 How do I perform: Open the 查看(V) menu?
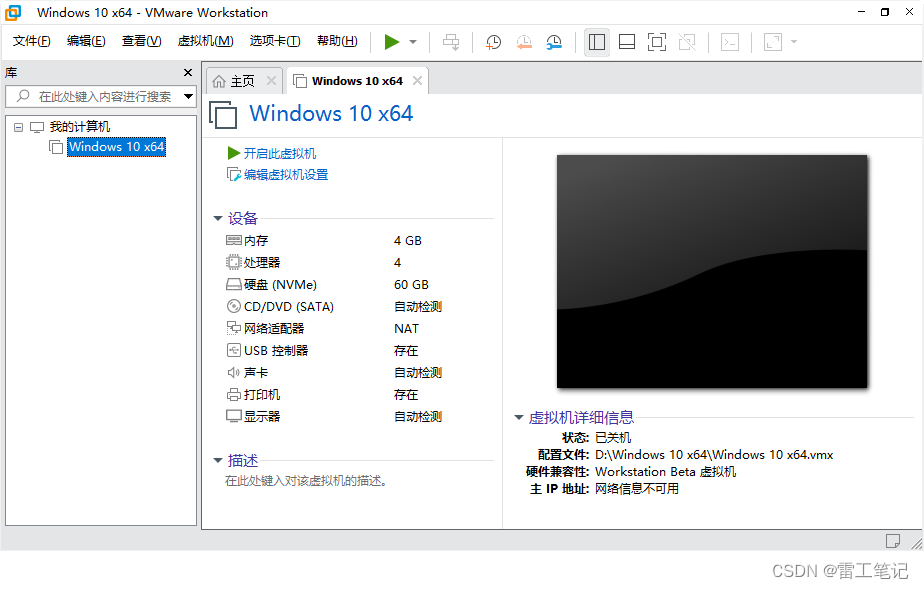[141, 41]
